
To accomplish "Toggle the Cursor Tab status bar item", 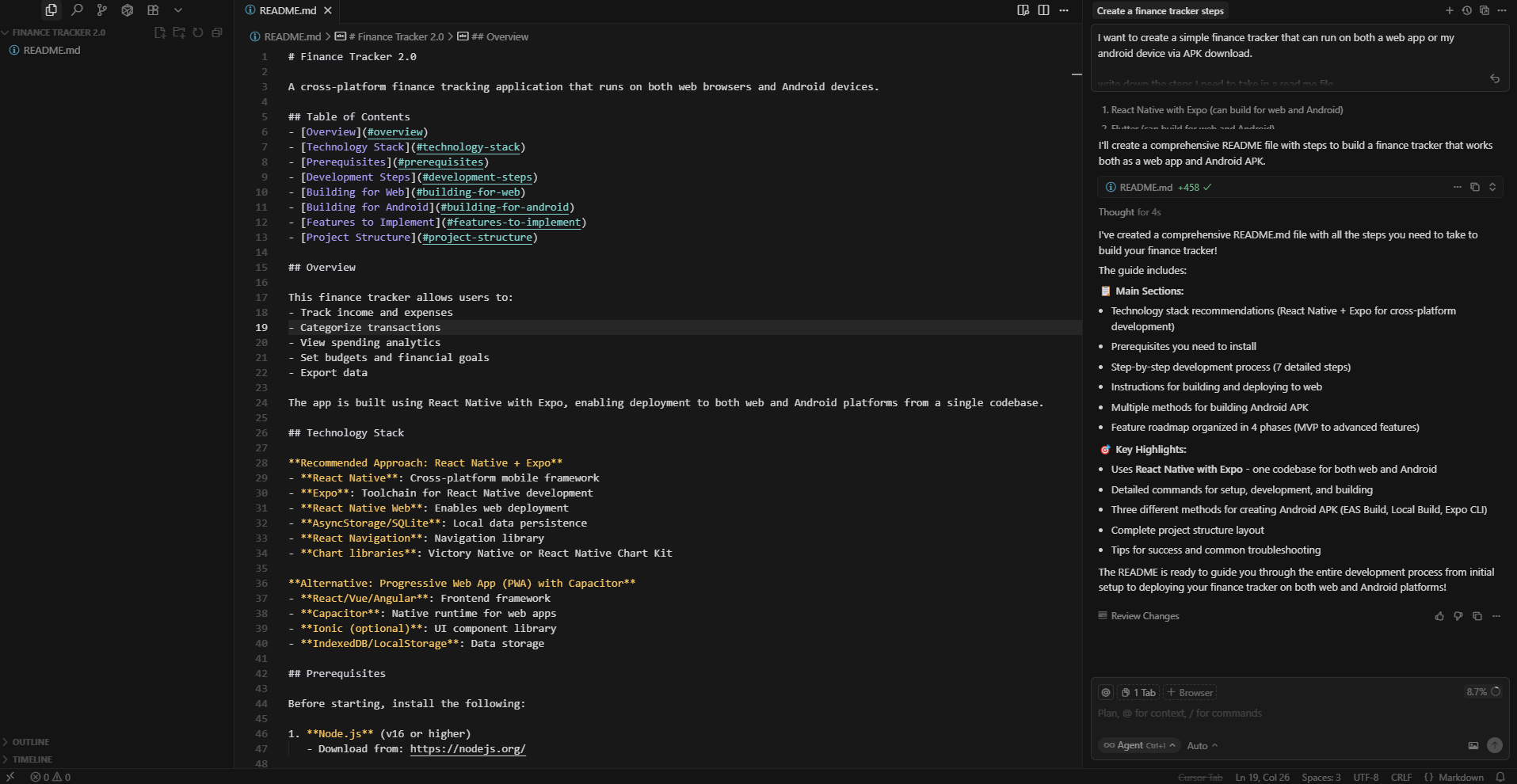I will point(1199,777).
